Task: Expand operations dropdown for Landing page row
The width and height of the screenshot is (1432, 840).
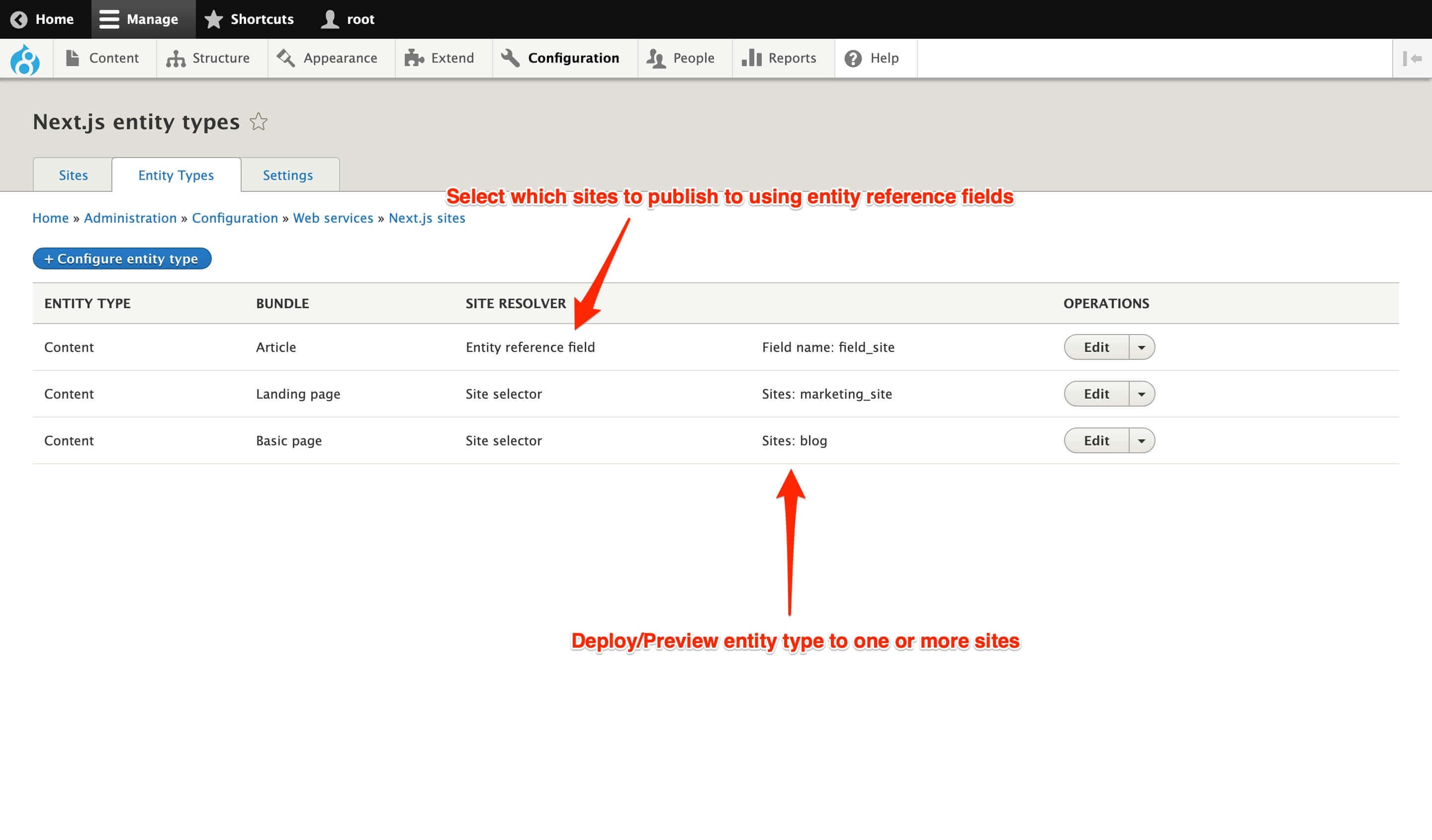Action: click(x=1142, y=394)
